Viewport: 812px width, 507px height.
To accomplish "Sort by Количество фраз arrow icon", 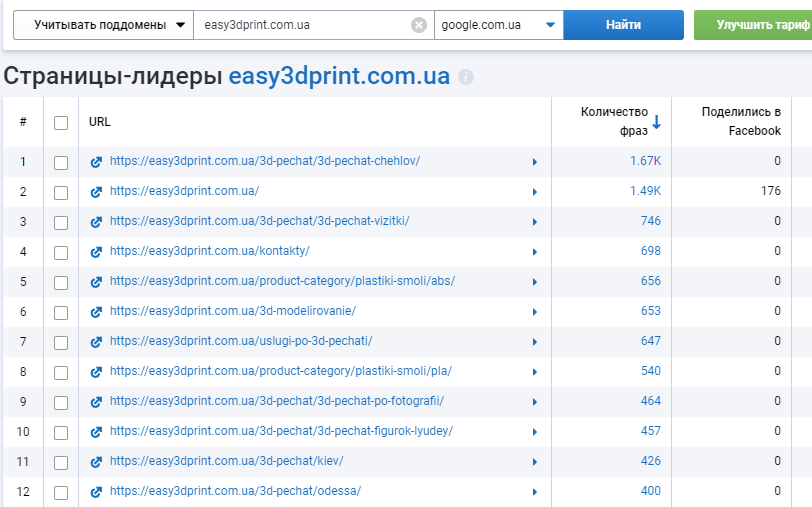I will tap(656, 122).
